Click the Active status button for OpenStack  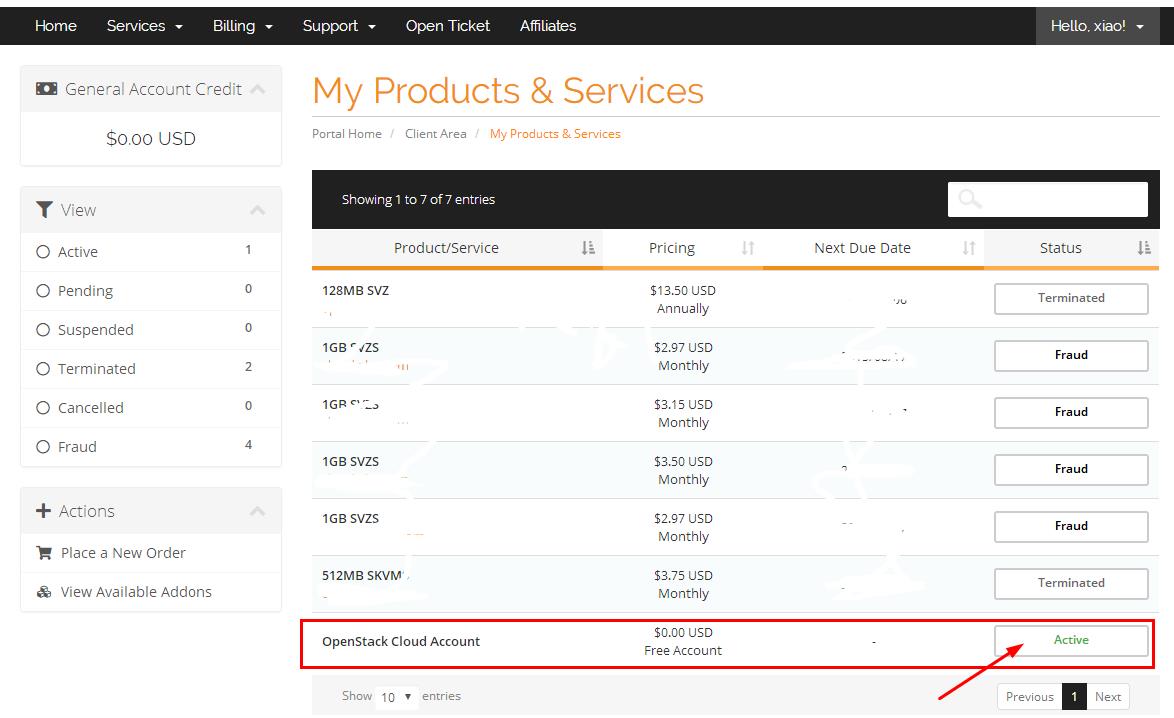click(x=1071, y=640)
